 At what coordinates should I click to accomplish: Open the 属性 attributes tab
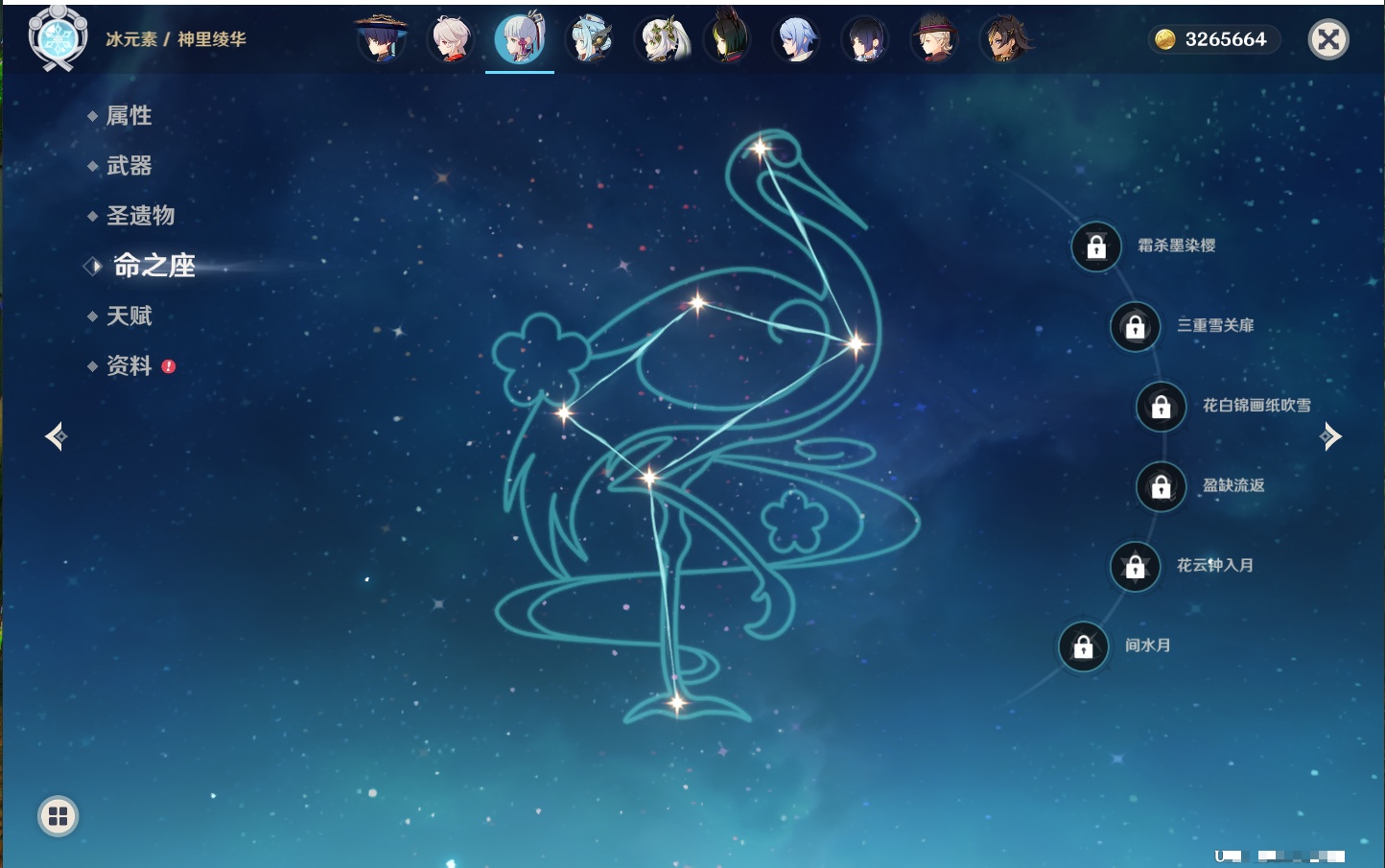pyautogui.click(x=129, y=116)
